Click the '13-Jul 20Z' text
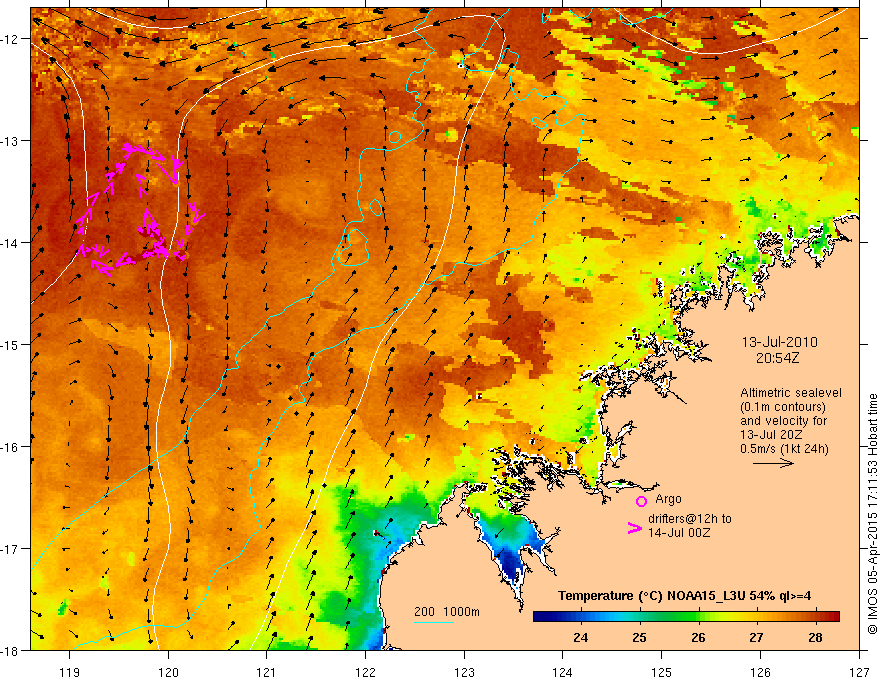Viewport: 880px width, 680px height. (x=771, y=435)
